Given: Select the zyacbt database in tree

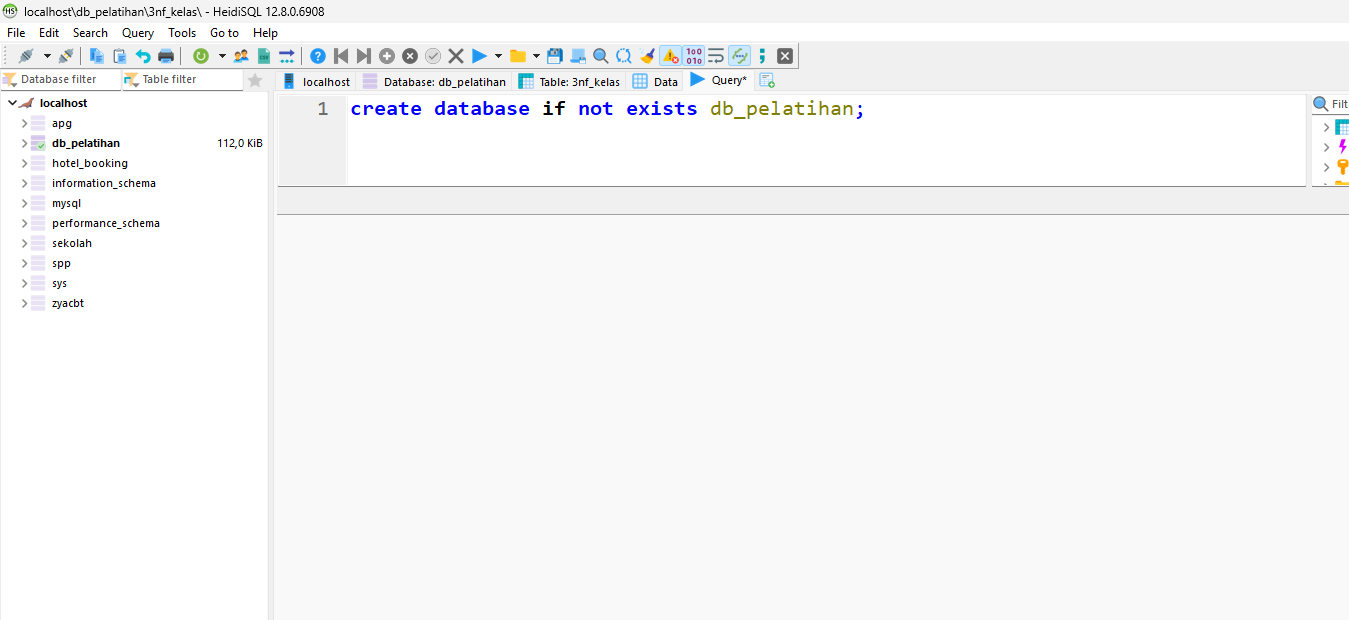Looking at the screenshot, I should coord(68,303).
